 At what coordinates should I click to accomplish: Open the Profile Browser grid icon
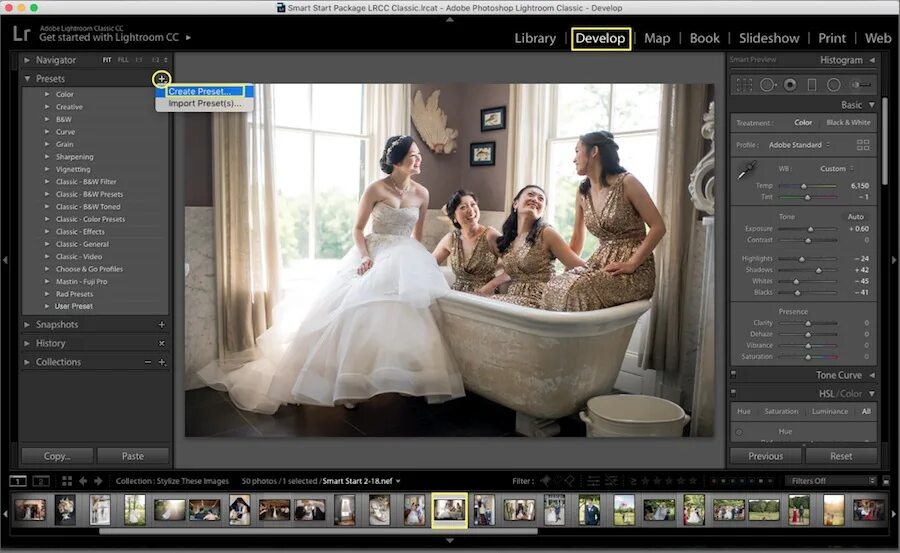863,145
